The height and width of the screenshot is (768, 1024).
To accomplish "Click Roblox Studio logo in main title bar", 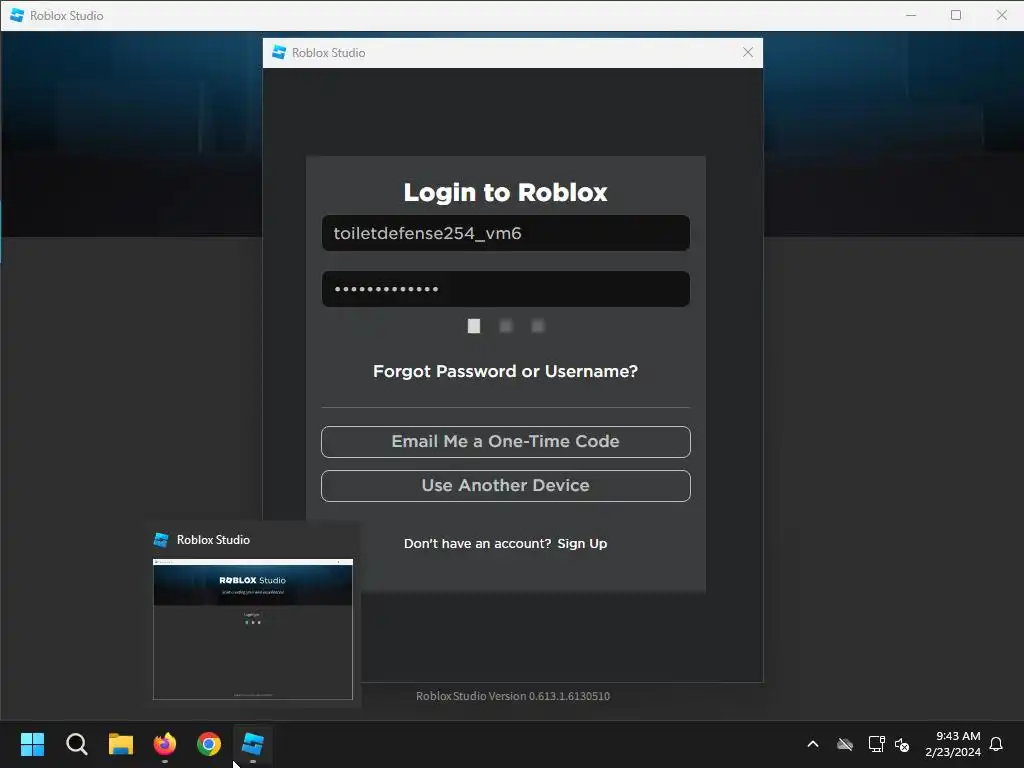I will click(18, 15).
